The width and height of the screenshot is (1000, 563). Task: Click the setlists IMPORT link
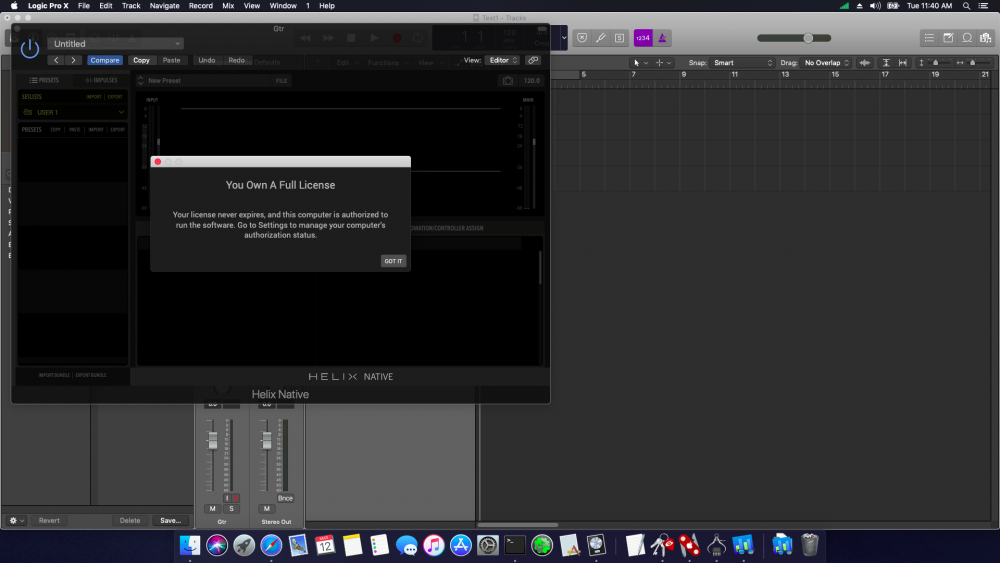point(94,97)
